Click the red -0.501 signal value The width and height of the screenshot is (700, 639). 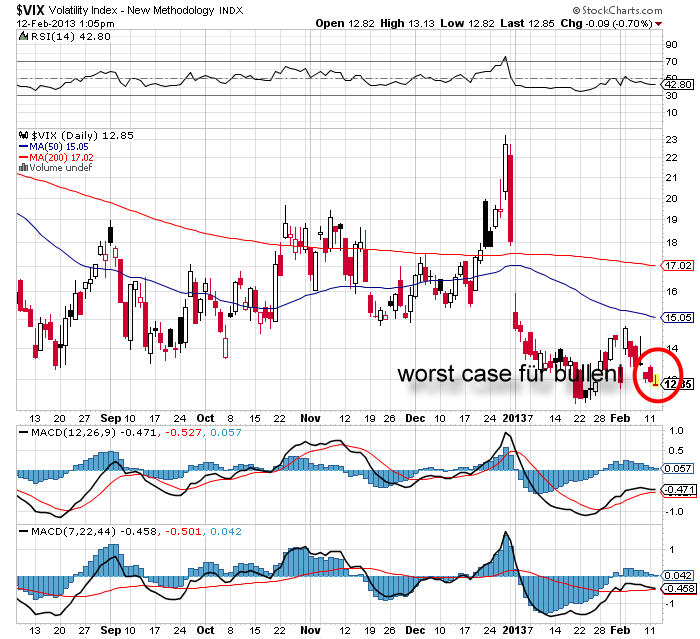183,531
